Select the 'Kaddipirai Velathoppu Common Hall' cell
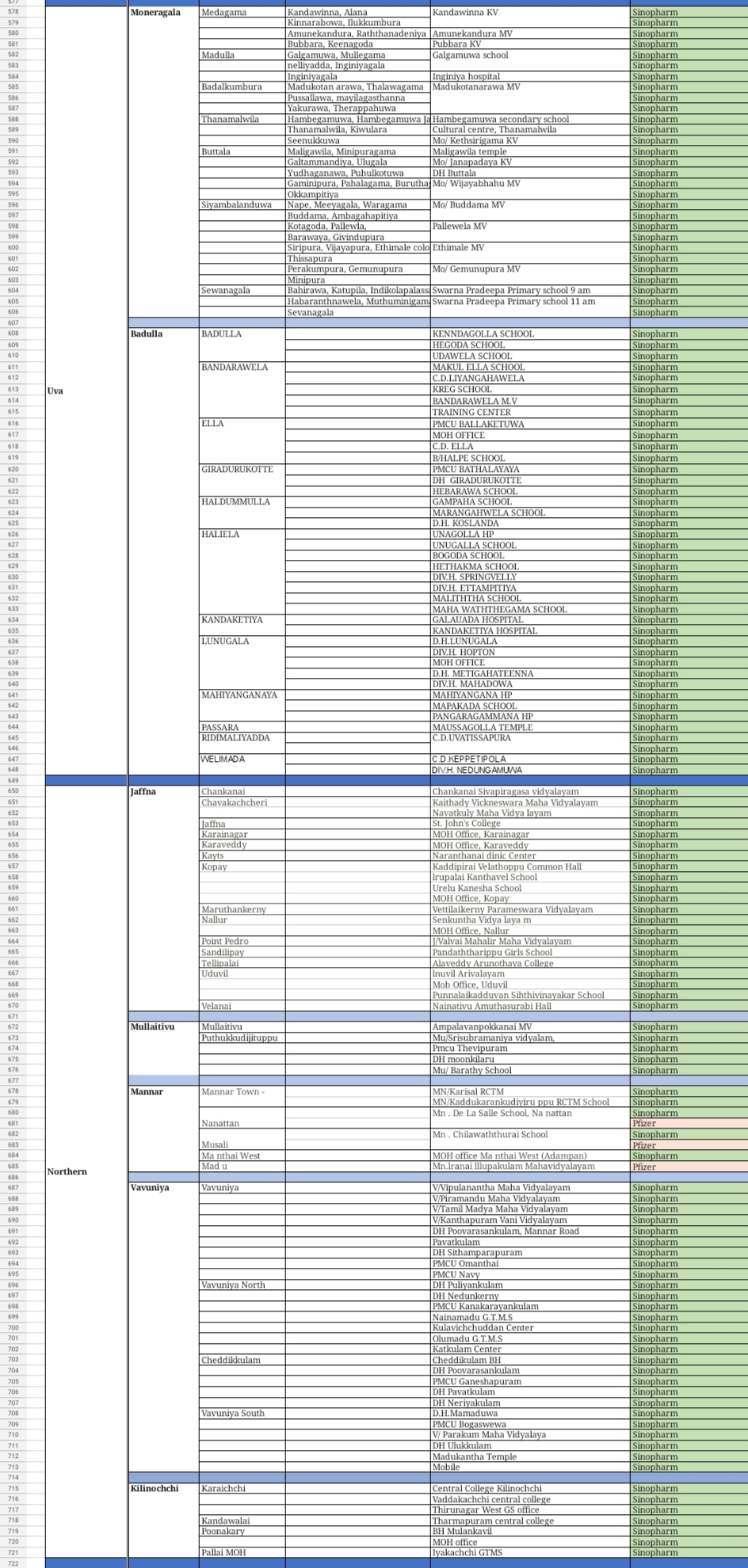This screenshot has height=1568, width=748. [x=530, y=867]
